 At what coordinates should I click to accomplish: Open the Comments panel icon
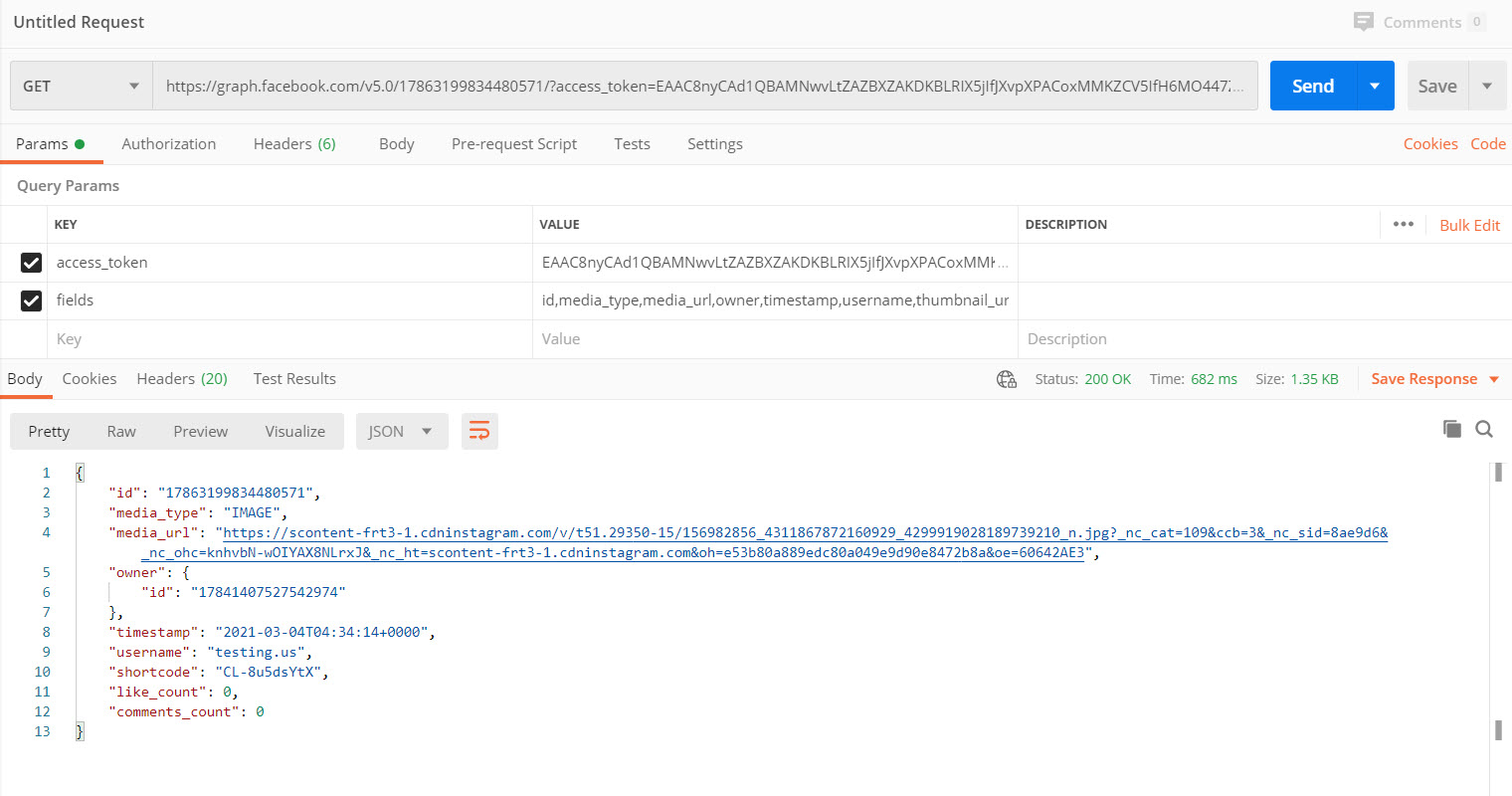(x=1364, y=22)
